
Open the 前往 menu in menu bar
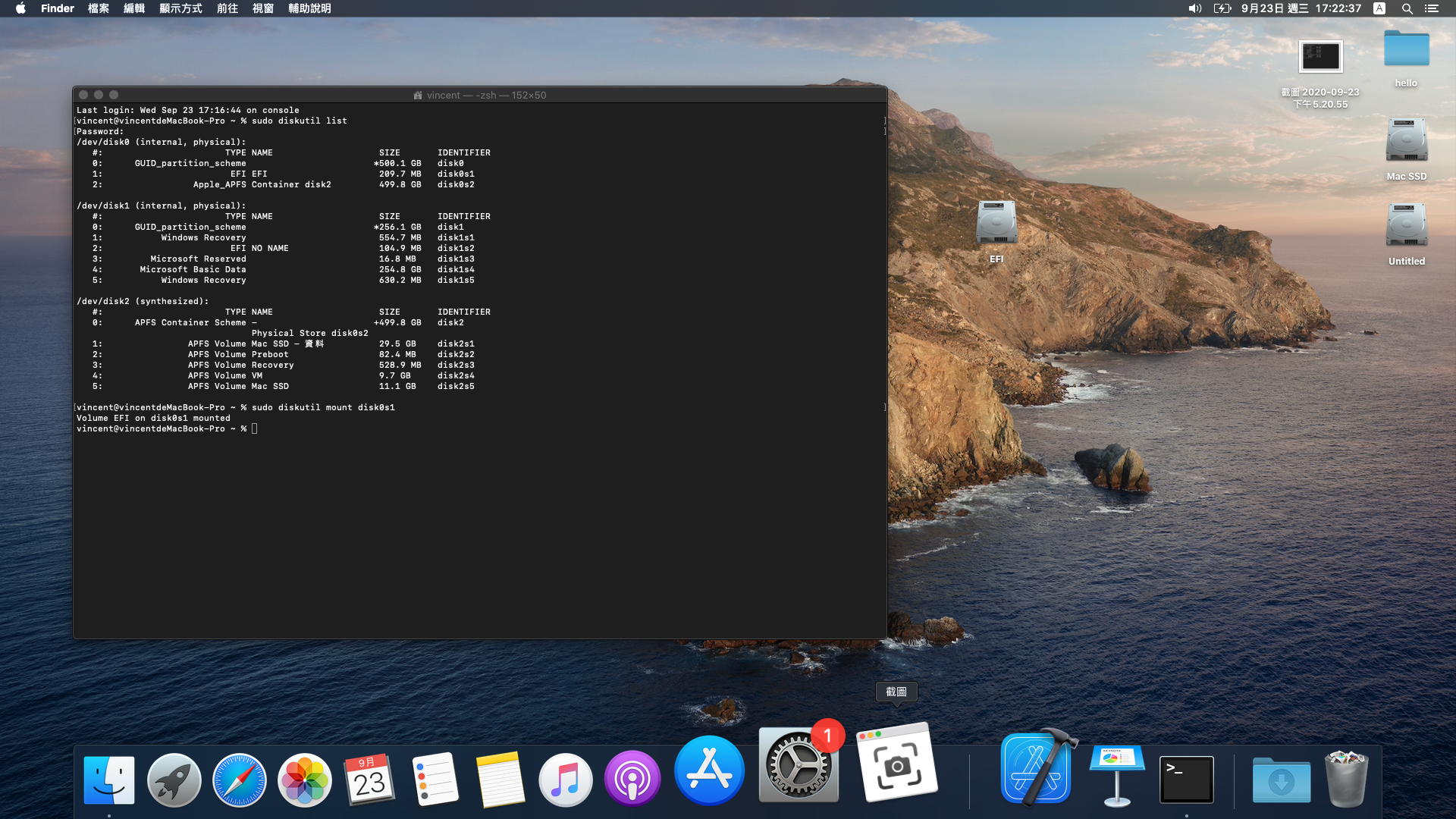click(227, 8)
